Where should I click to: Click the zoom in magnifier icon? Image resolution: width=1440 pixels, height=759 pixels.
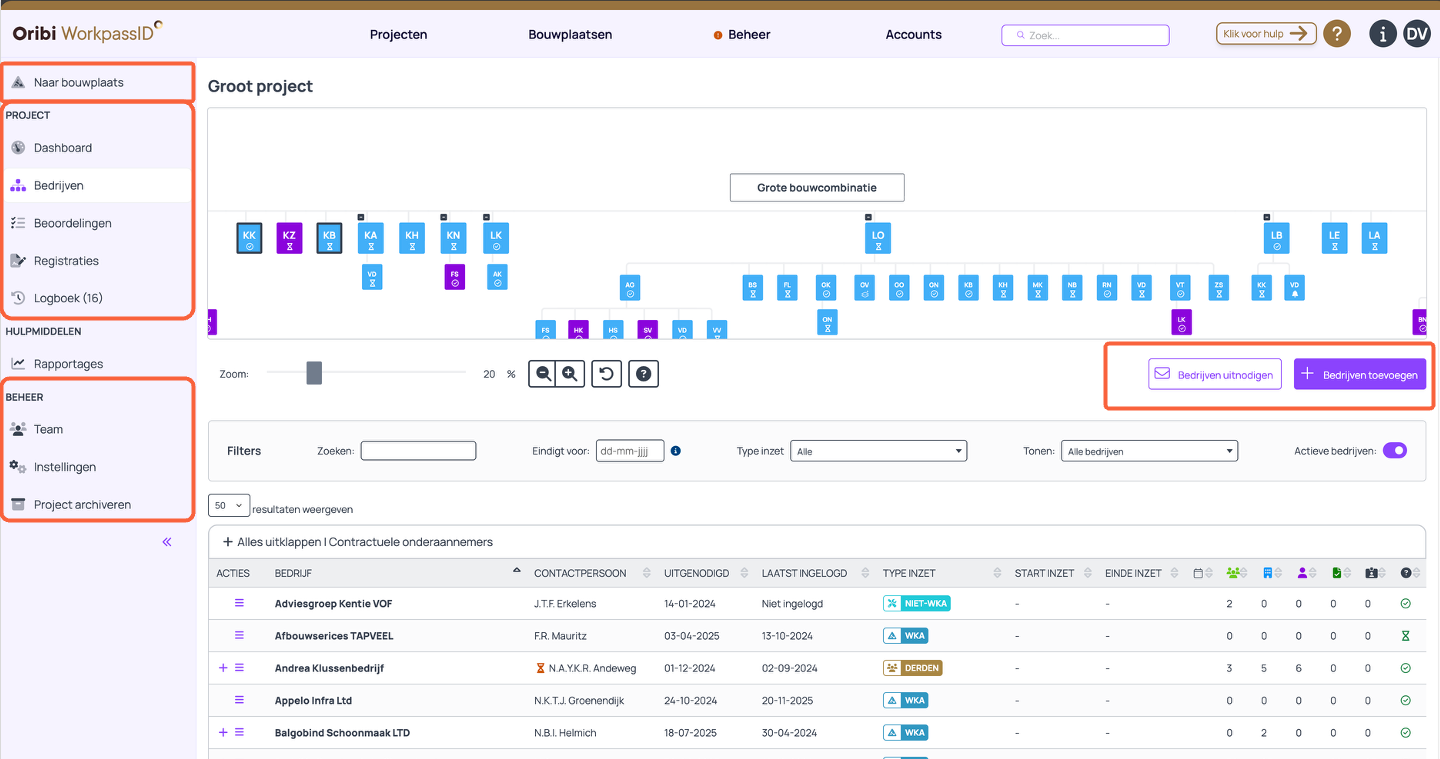(x=569, y=374)
